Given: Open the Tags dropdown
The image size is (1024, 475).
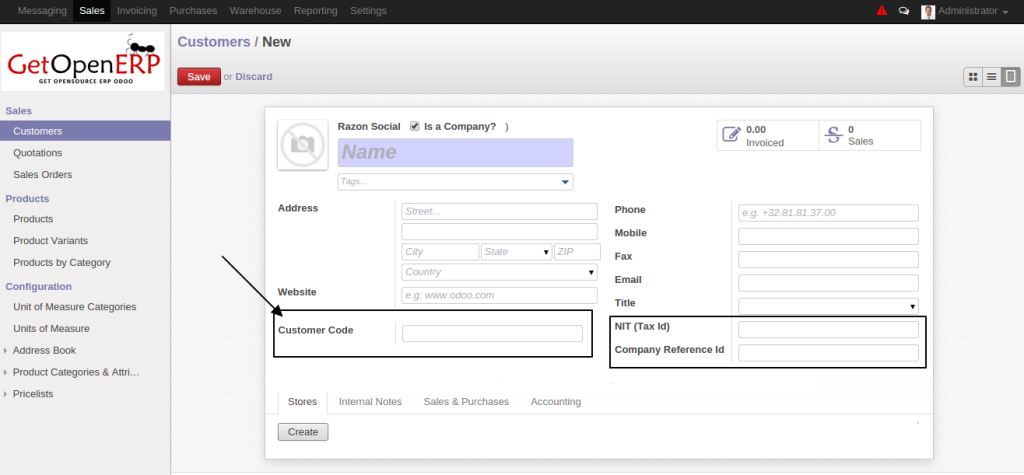Looking at the screenshot, I should click(565, 182).
